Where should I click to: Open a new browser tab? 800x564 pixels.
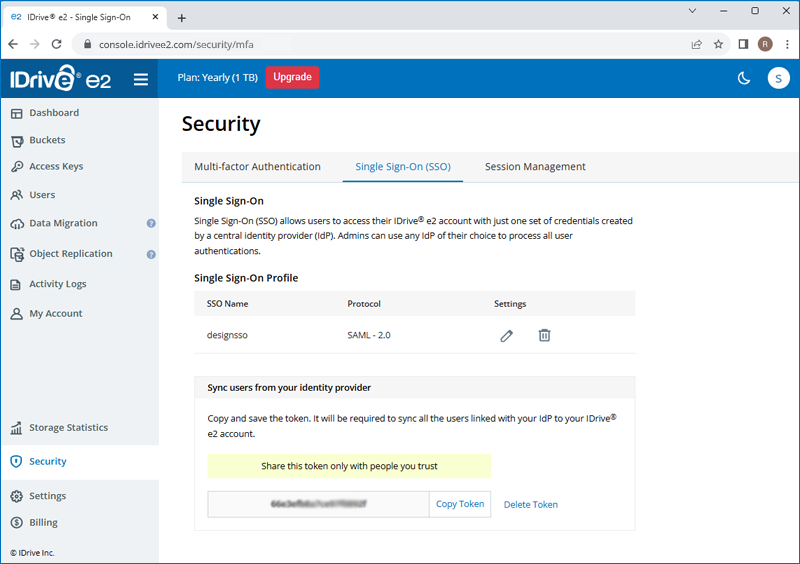click(x=181, y=18)
